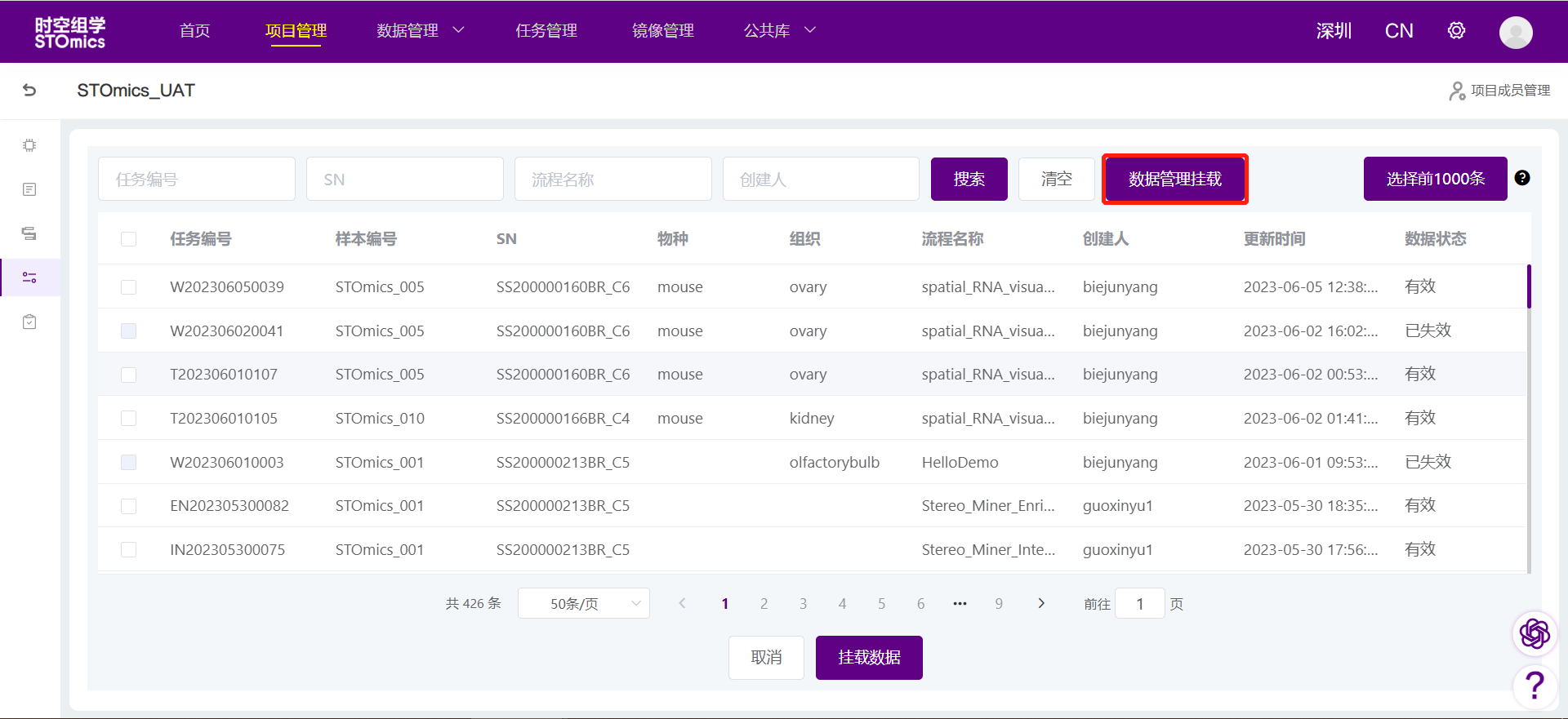
Task: Toggle the select-all checkbox in table header
Action: [128, 239]
